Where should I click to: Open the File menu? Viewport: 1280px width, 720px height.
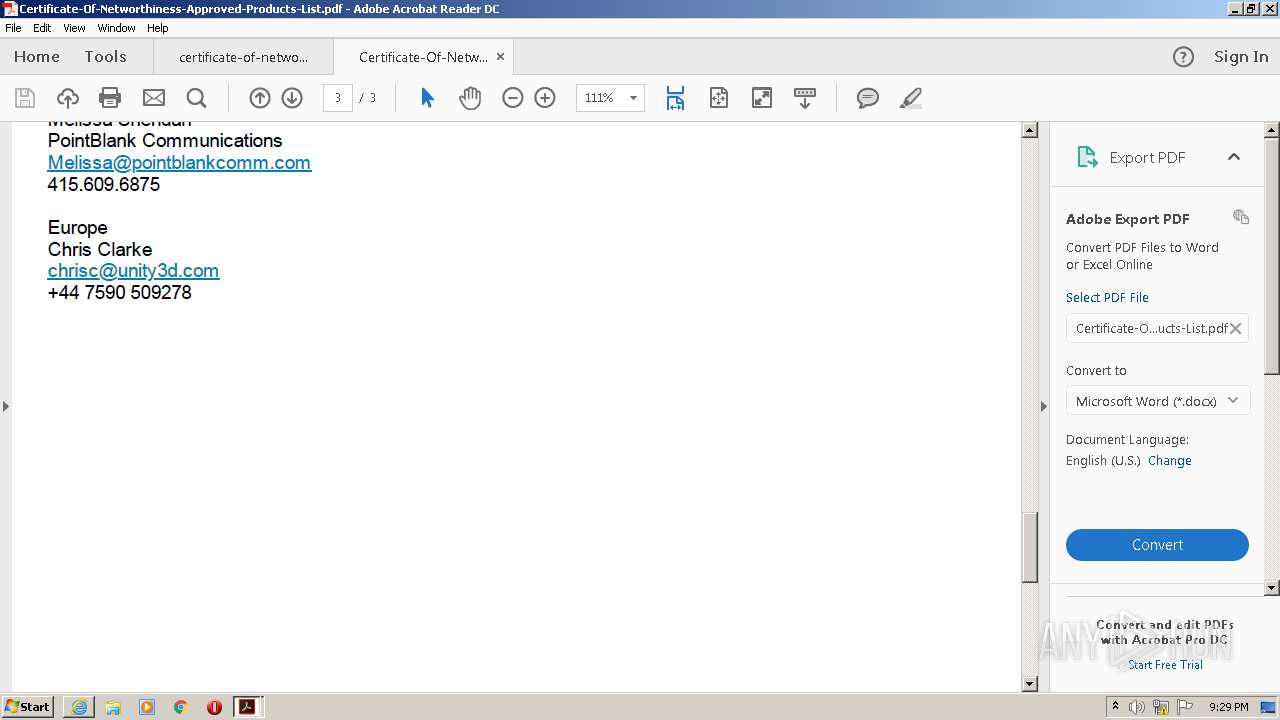(13, 28)
